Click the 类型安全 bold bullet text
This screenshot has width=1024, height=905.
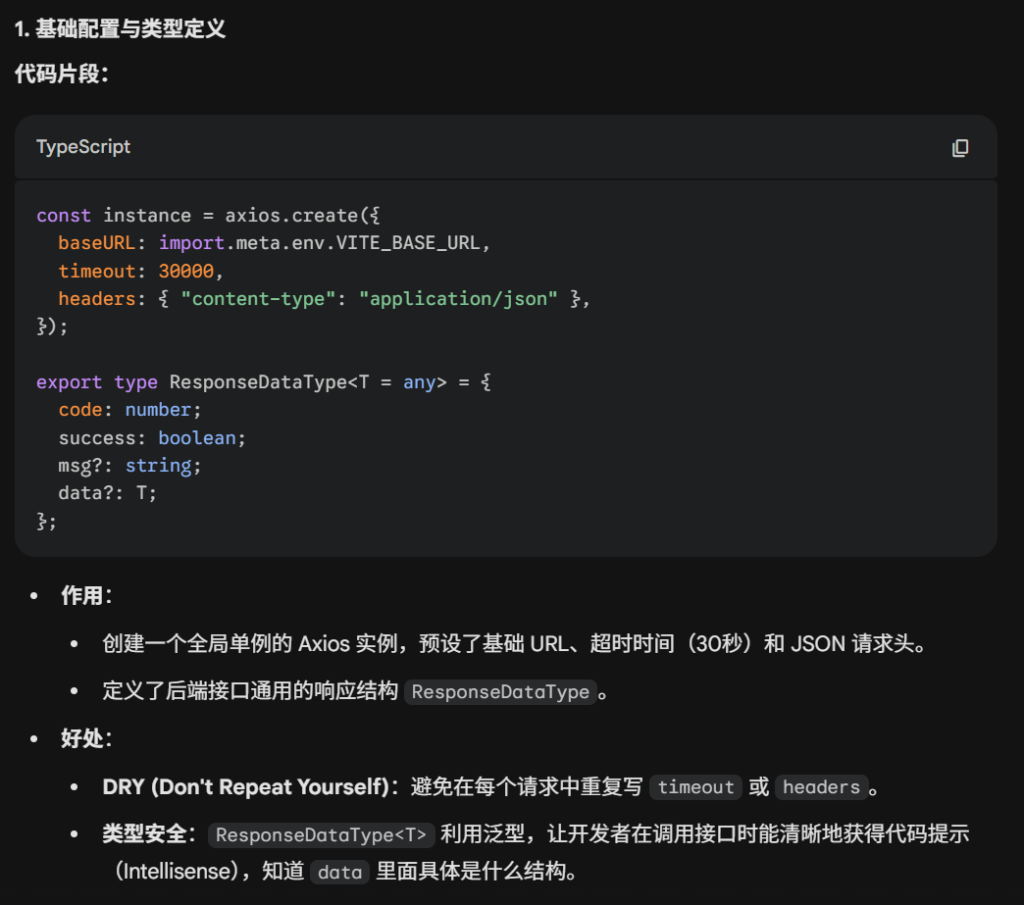point(142,834)
